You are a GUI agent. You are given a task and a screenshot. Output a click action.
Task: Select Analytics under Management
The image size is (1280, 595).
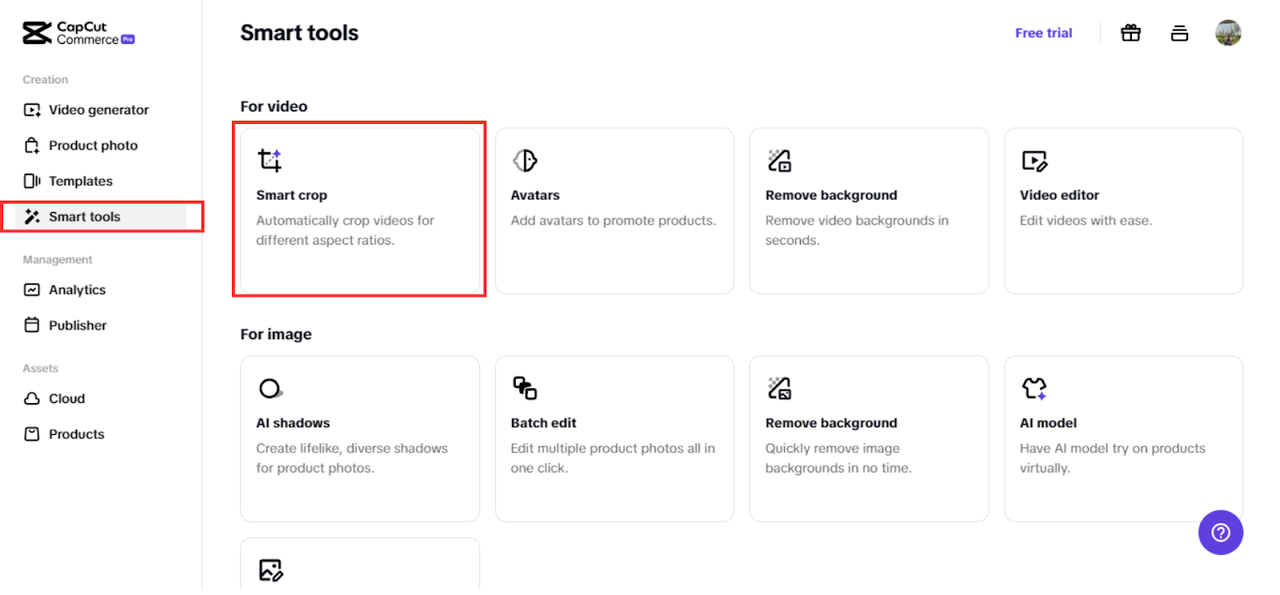coord(77,290)
